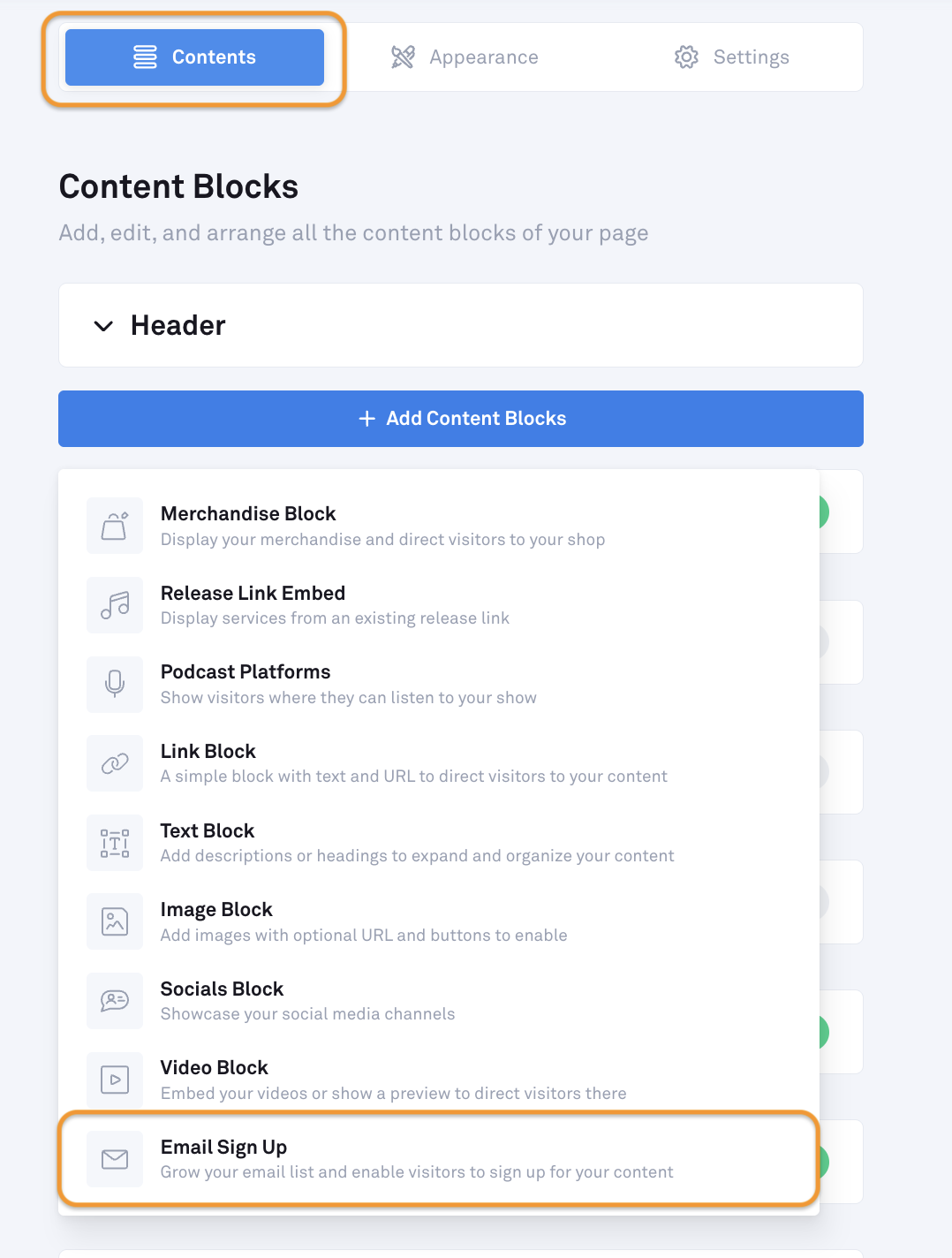This screenshot has width=952, height=1258.
Task: Expand the Header panel by its title
Action: [x=178, y=325]
